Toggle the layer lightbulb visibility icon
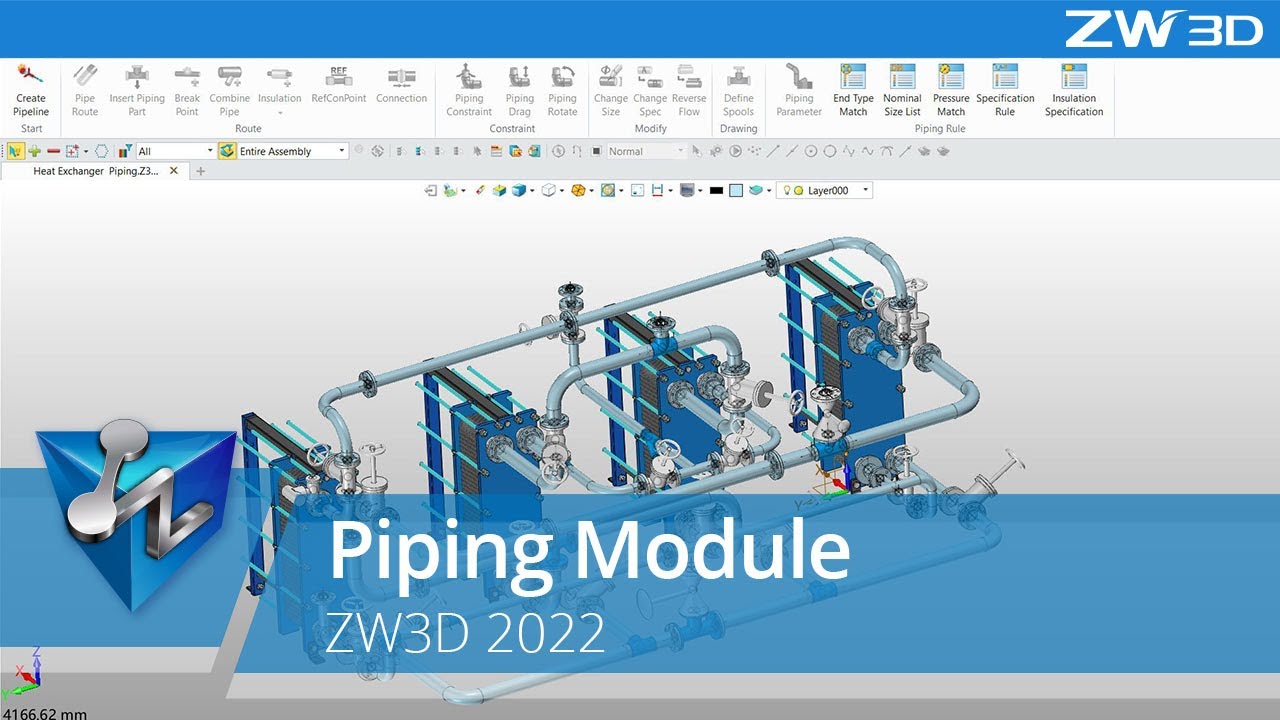This screenshot has width=1280, height=720. pyautogui.click(x=786, y=190)
